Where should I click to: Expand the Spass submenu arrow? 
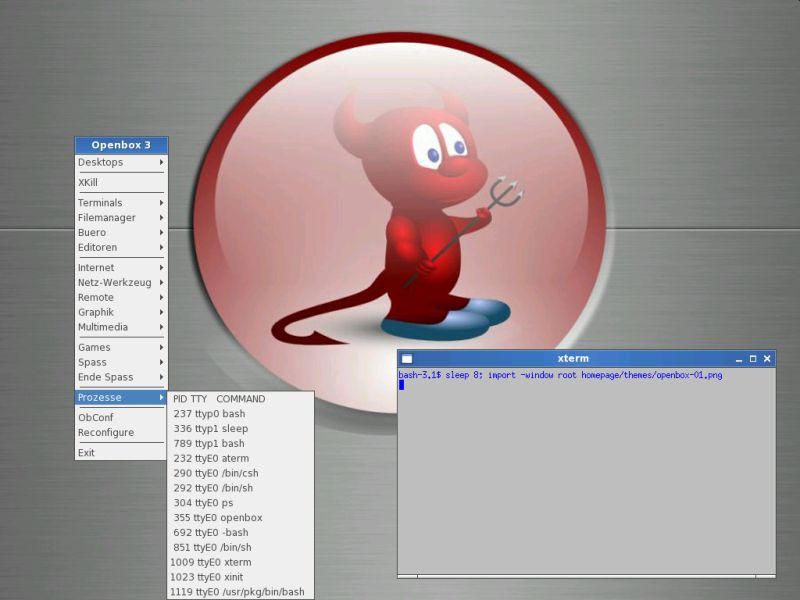[161, 362]
